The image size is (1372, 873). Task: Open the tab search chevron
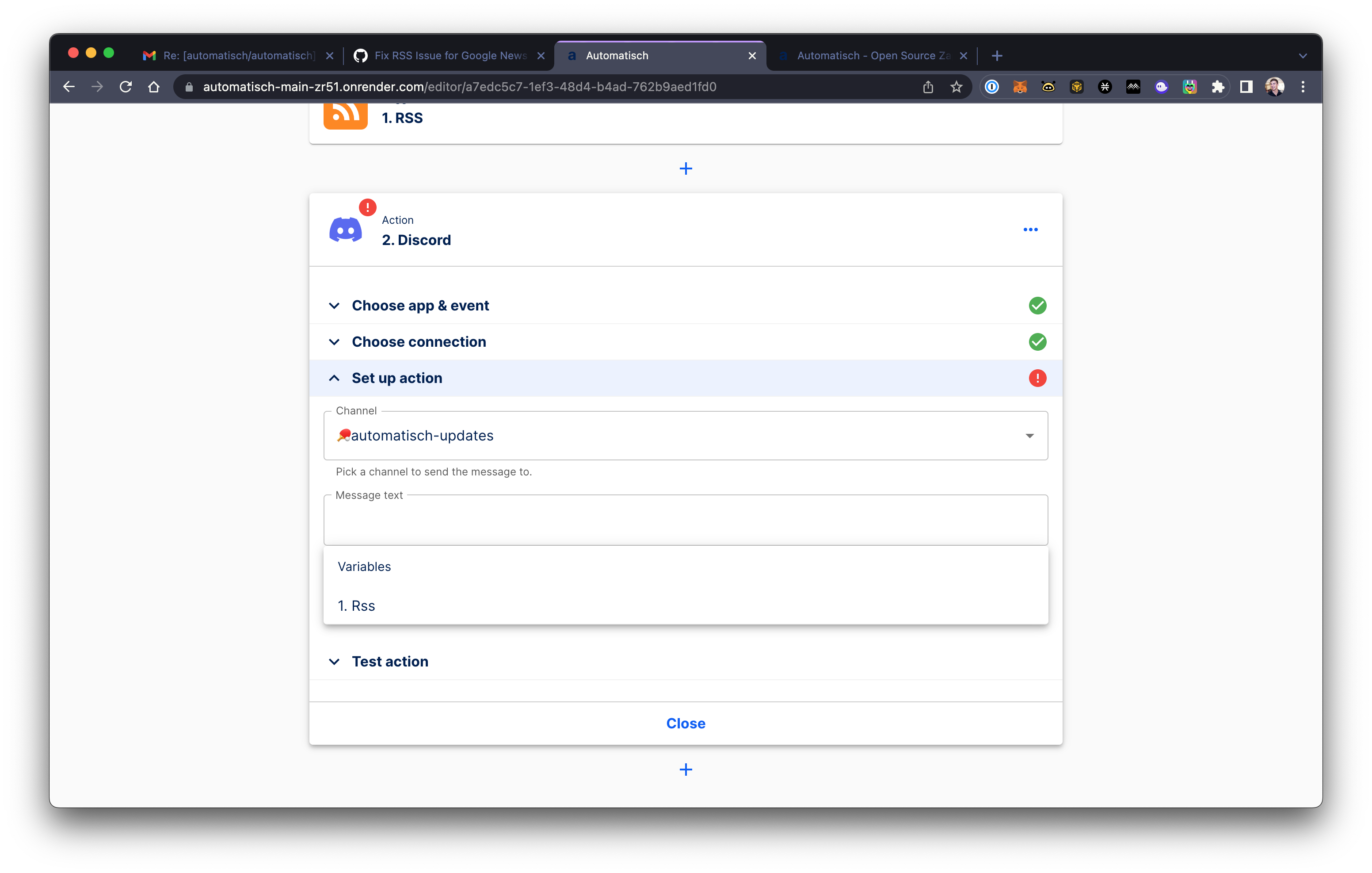coord(1303,56)
